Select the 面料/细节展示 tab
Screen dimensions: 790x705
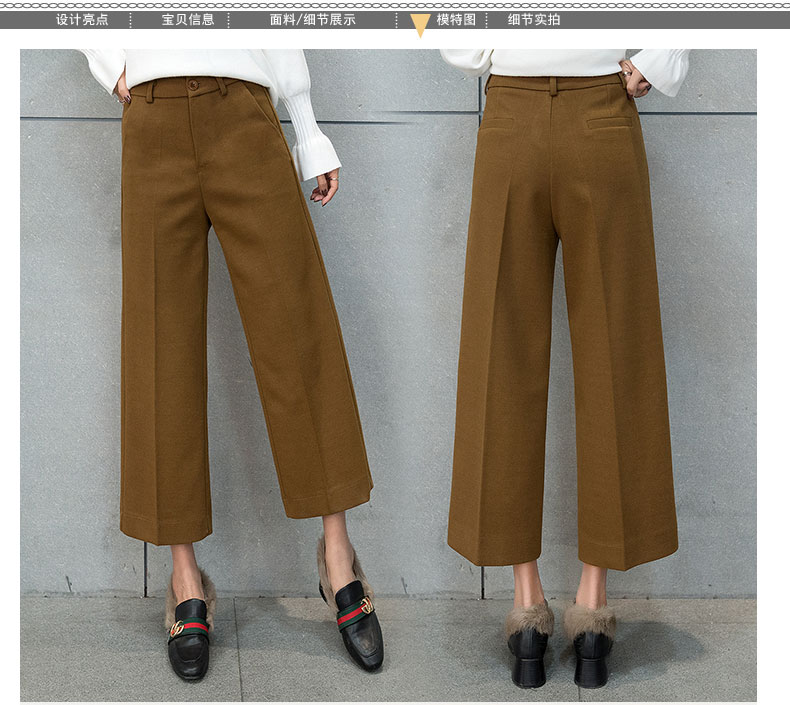click(312, 20)
